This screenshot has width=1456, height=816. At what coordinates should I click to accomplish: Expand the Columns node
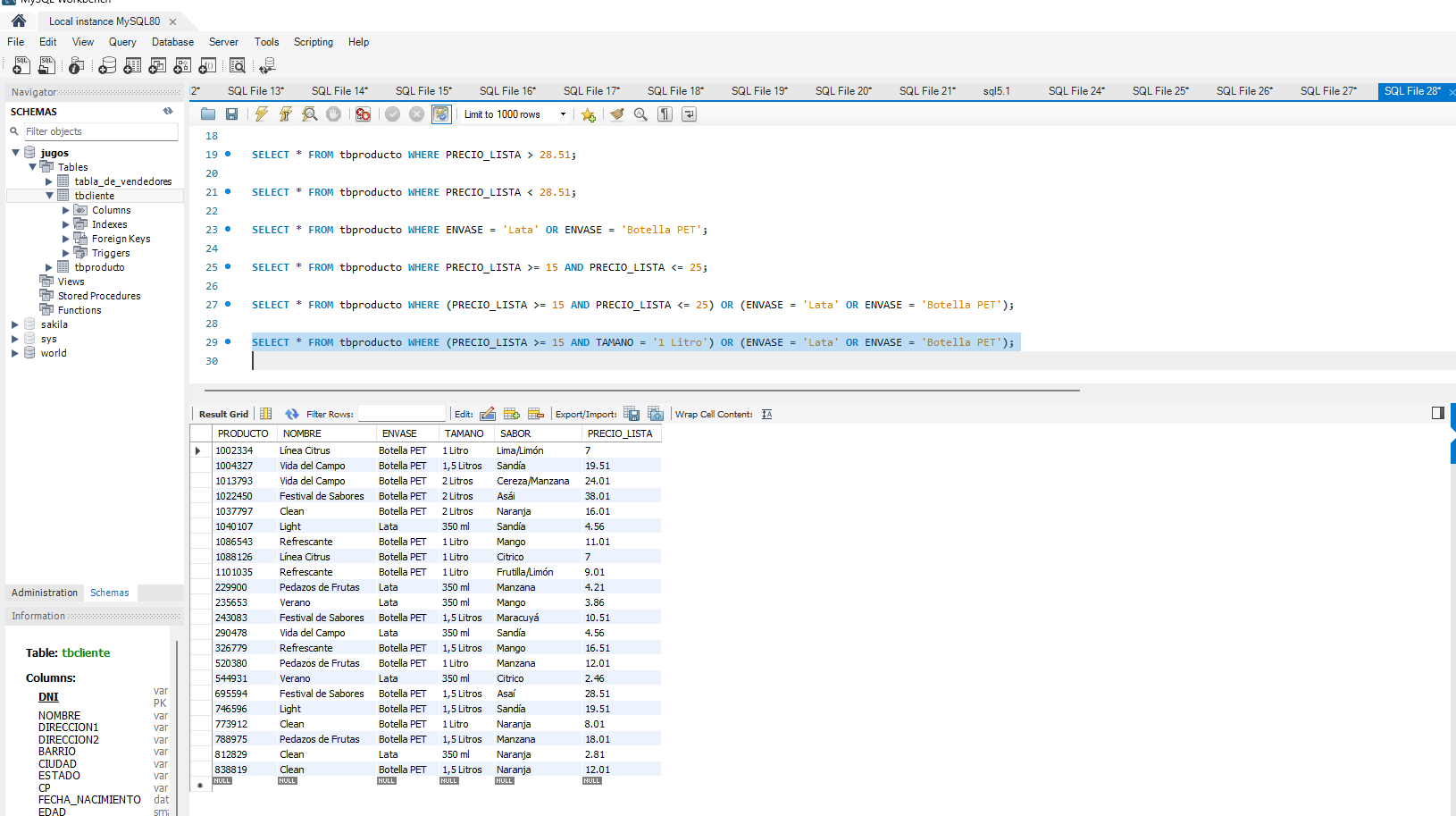pos(65,210)
